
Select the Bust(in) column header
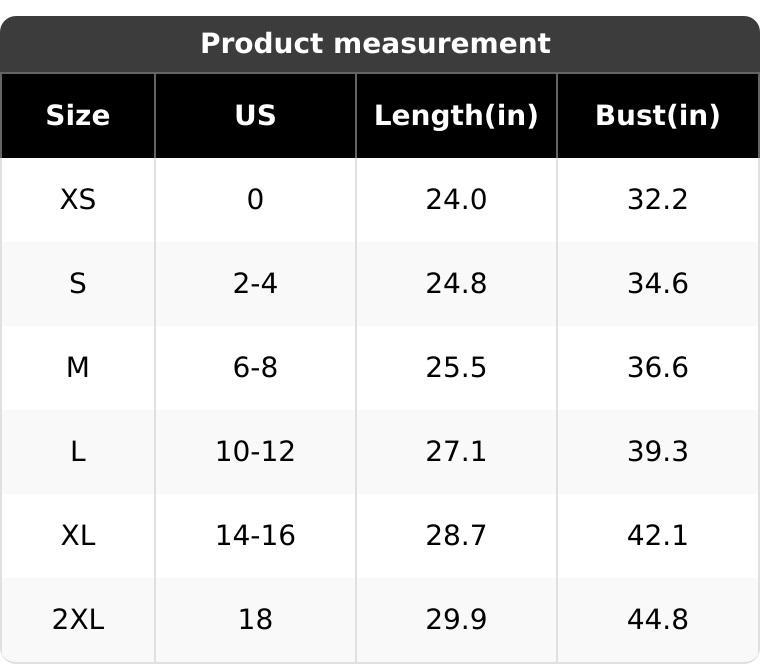pos(657,116)
